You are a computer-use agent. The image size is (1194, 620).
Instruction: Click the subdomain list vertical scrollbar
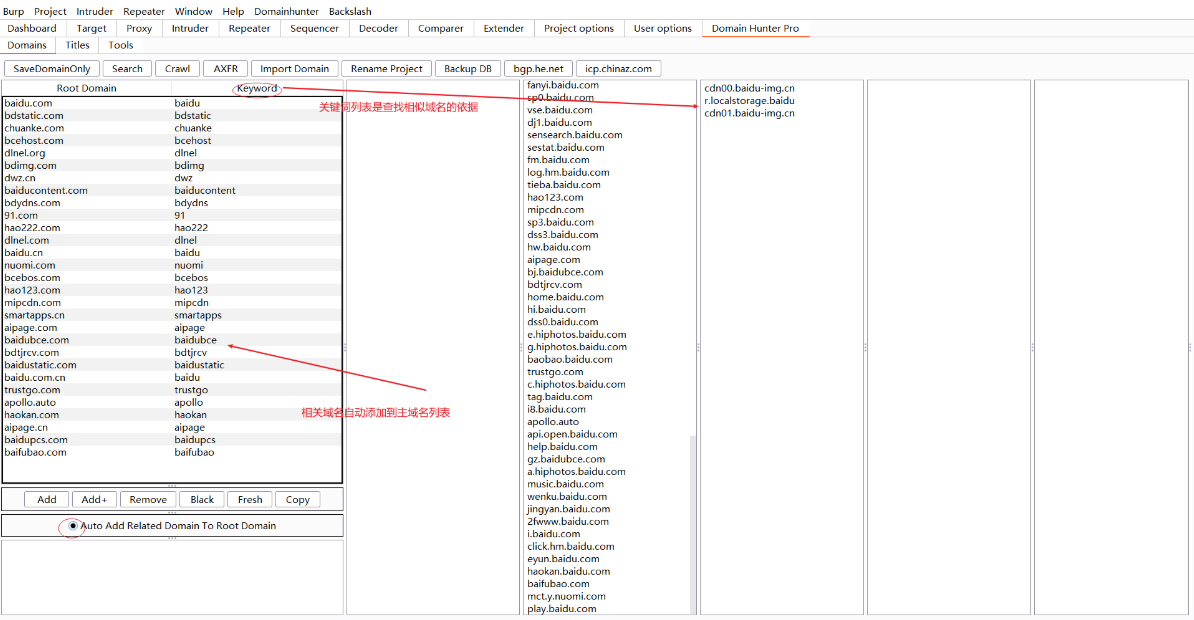pyautogui.click(x=693, y=524)
